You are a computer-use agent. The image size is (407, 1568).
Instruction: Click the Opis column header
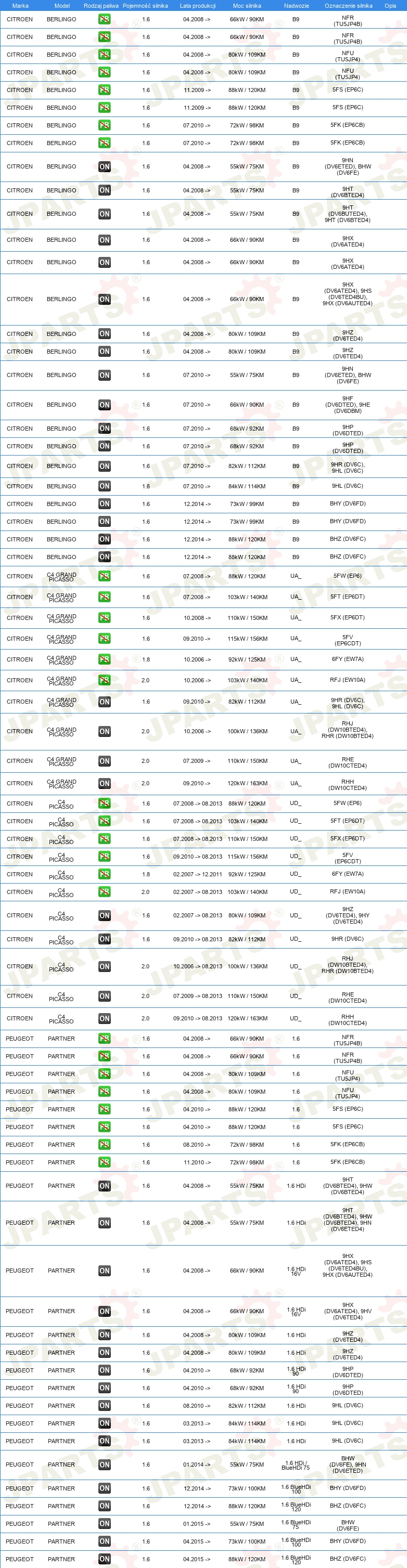390,6
